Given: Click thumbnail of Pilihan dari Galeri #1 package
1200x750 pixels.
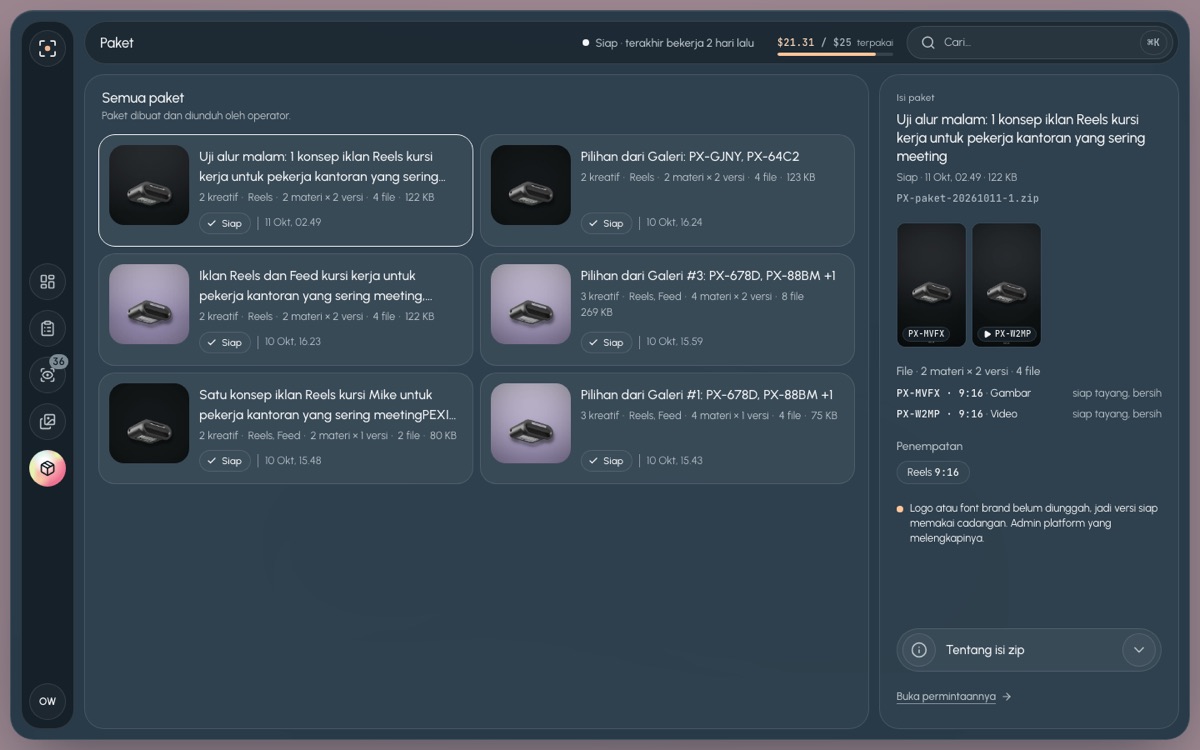Looking at the screenshot, I should tap(531, 423).
